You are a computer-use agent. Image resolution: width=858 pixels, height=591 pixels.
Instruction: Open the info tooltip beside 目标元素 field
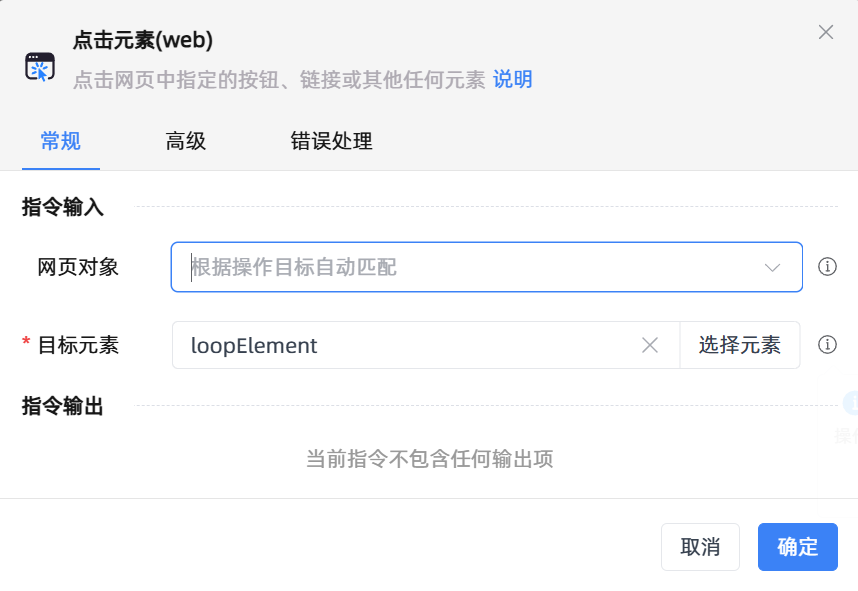point(827,345)
